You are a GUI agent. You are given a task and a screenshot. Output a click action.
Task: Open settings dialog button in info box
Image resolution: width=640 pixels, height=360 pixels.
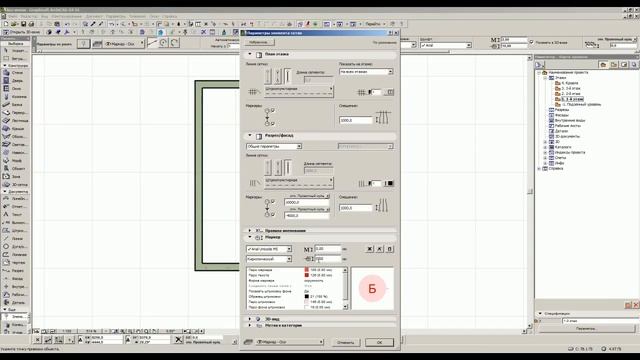point(83,44)
